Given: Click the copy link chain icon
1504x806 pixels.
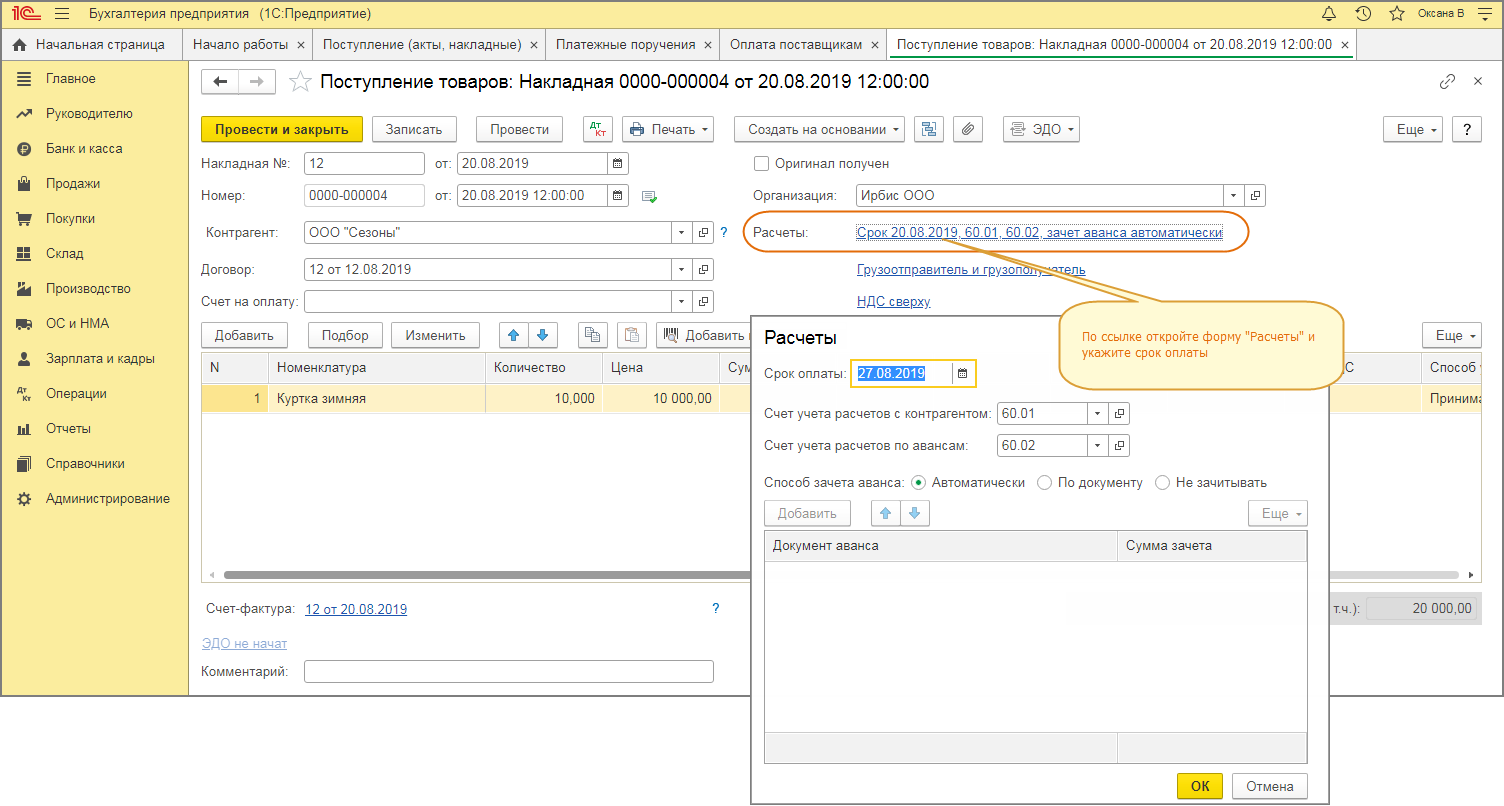Looking at the screenshot, I should point(1447,82).
